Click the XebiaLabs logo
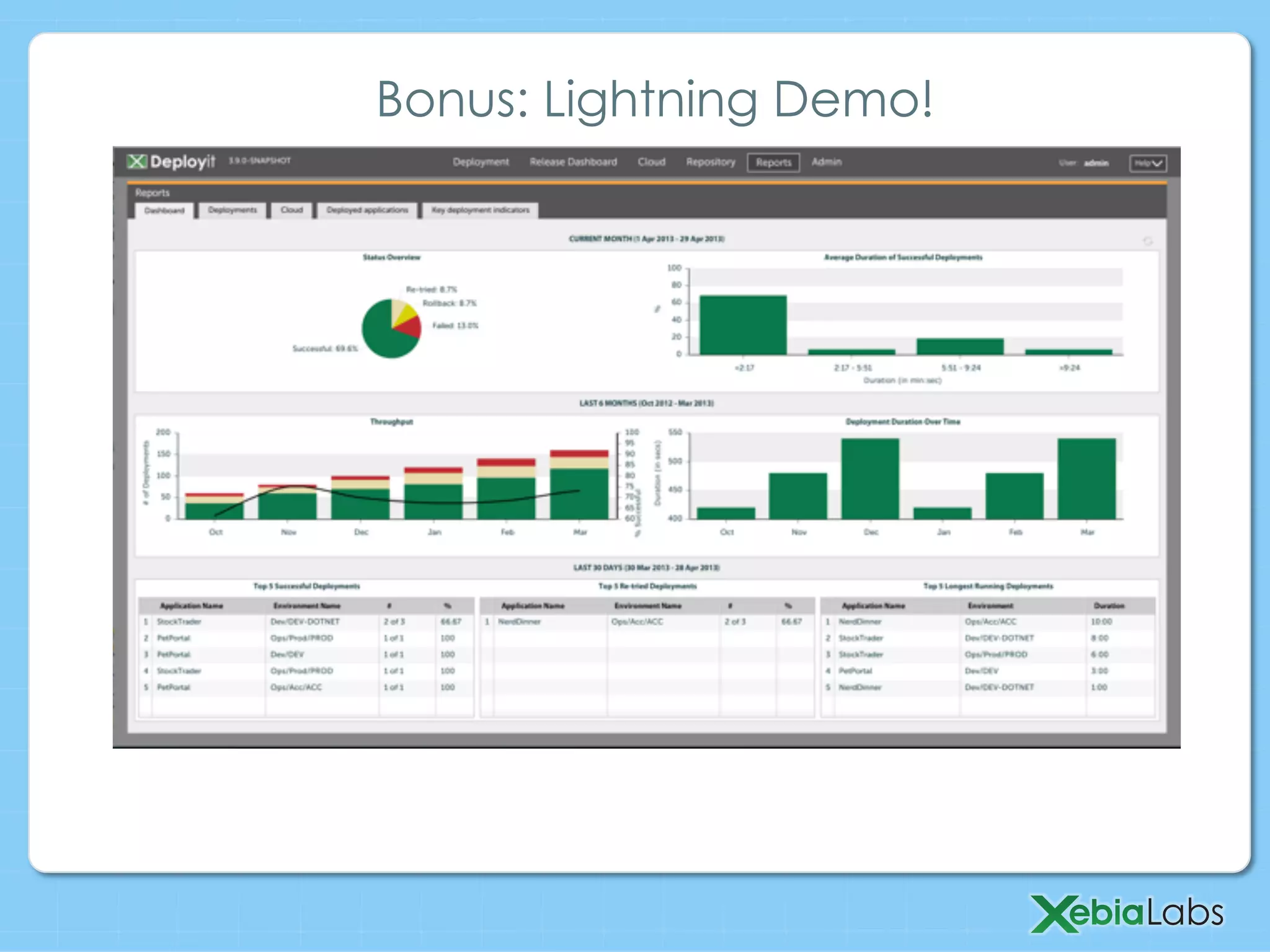The image size is (1270, 952). pos(1127,914)
